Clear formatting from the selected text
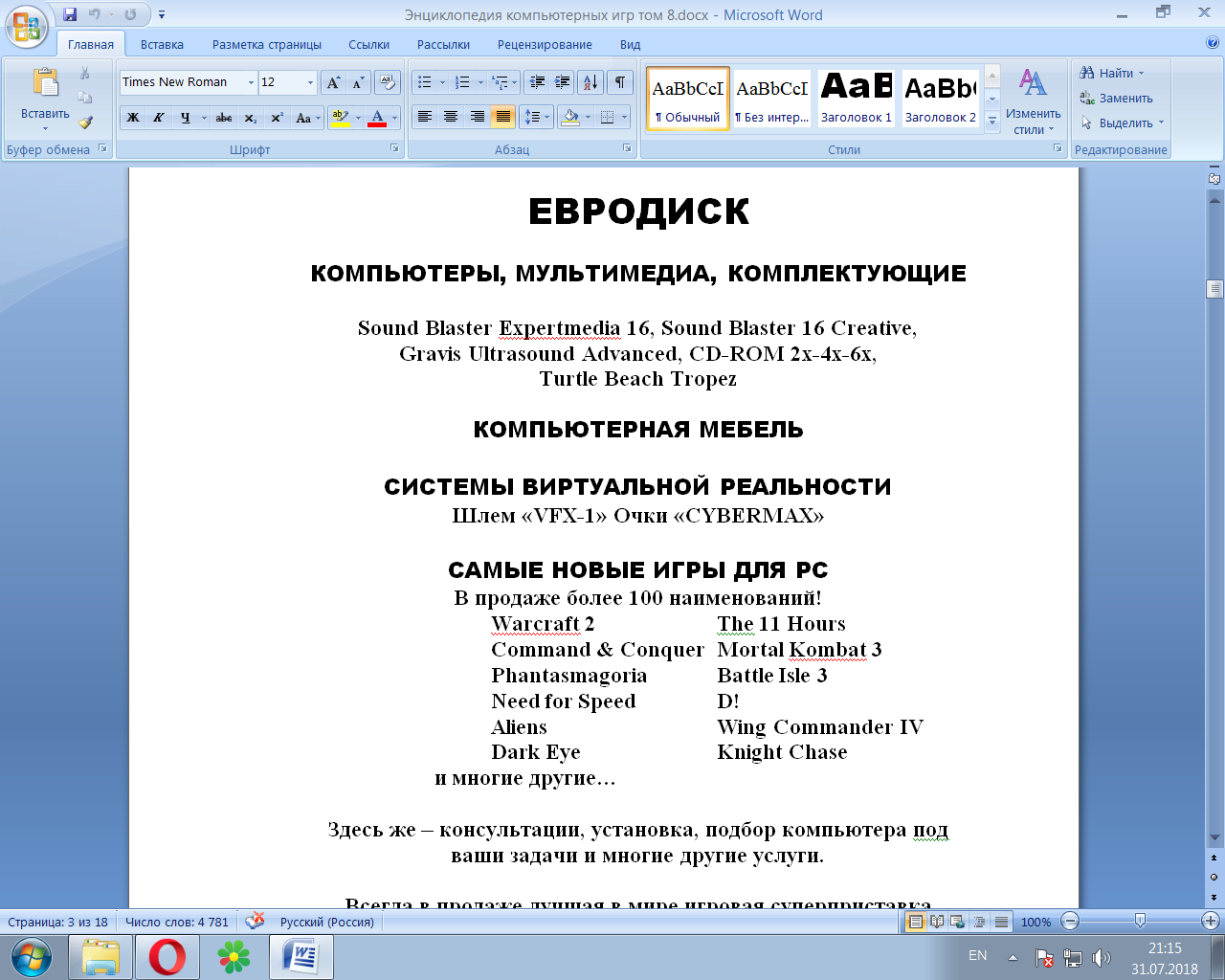 pos(388,82)
